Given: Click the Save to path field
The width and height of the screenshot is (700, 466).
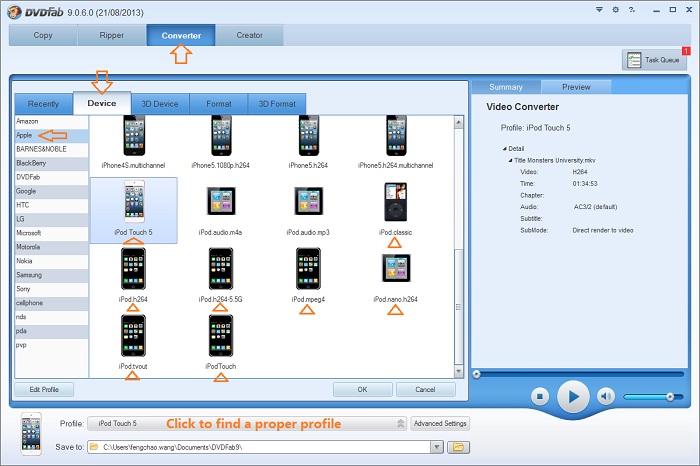Looking at the screenshot, I should tap(259, 447).
